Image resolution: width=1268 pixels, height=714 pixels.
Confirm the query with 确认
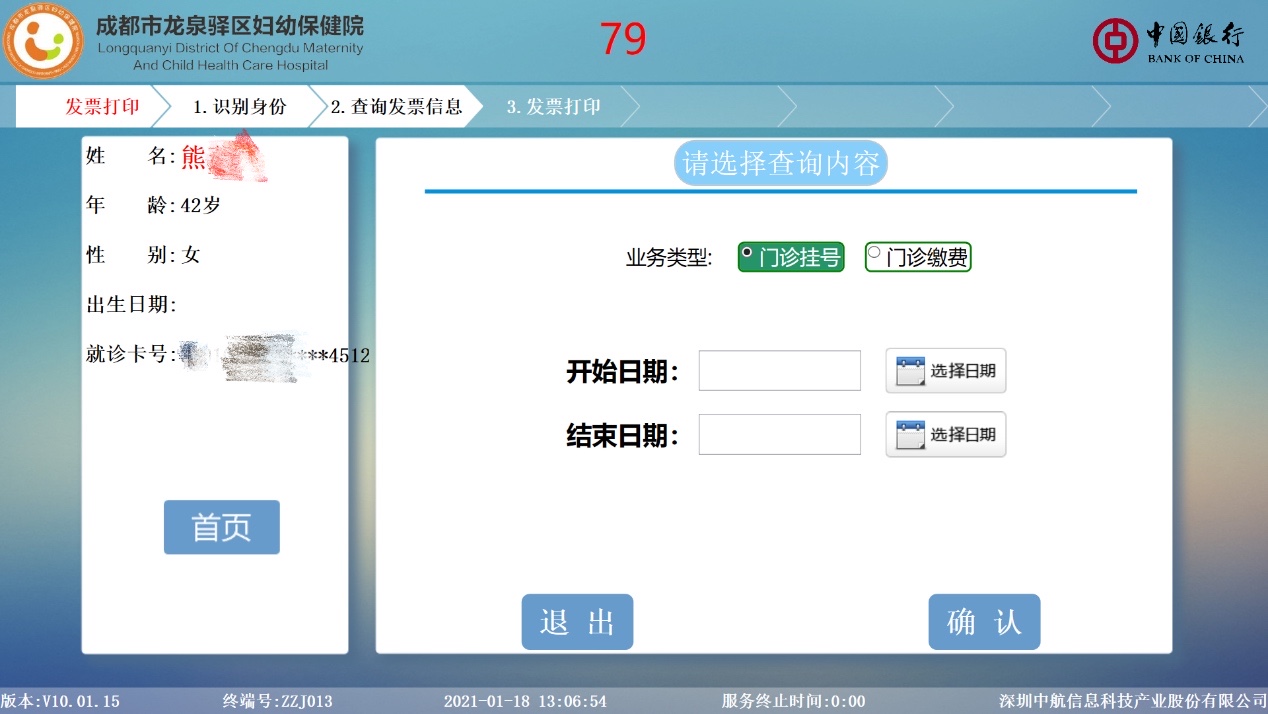point(984,622)
